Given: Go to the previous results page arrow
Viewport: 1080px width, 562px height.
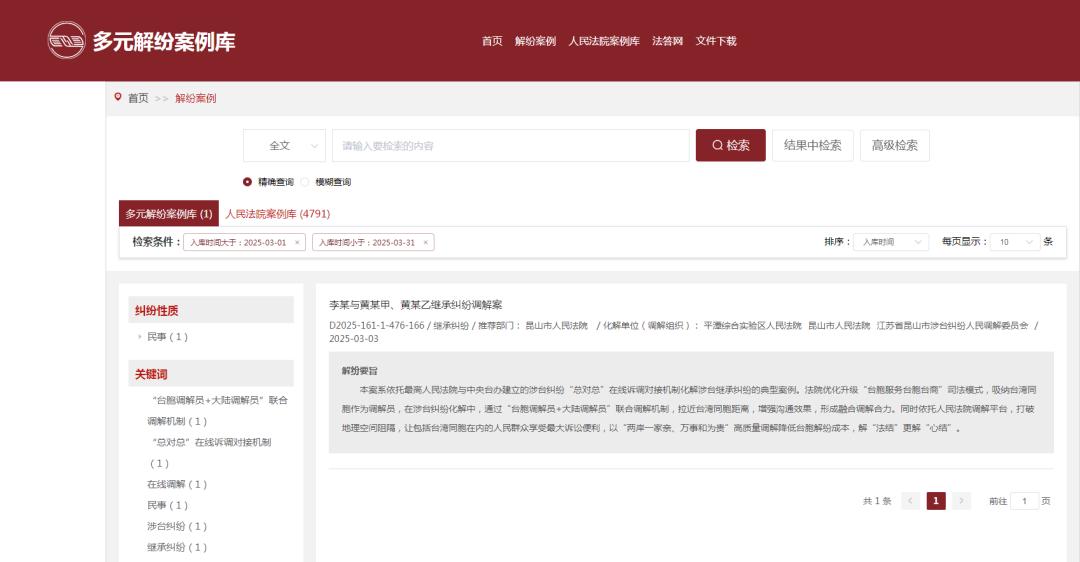Looking at the screenshot, I should pos(910,501).
